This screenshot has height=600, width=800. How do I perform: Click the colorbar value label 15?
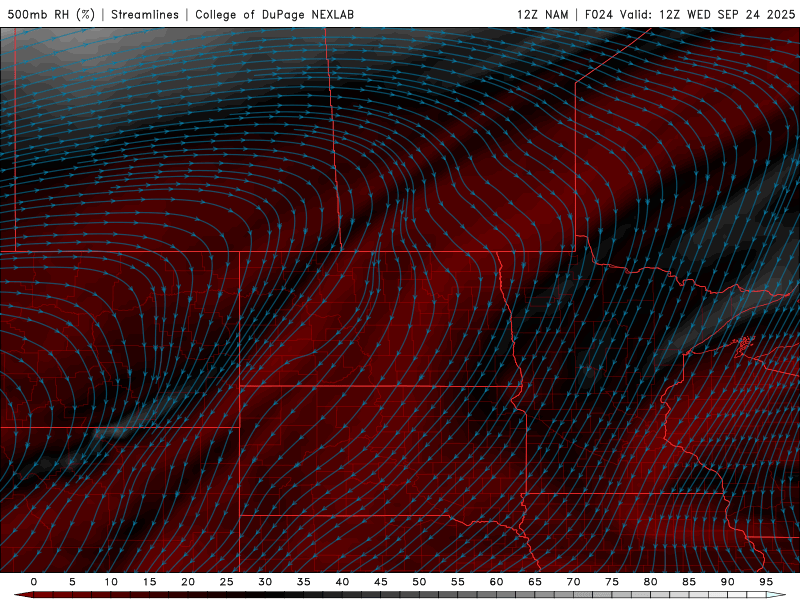click(x=149, y=582)
